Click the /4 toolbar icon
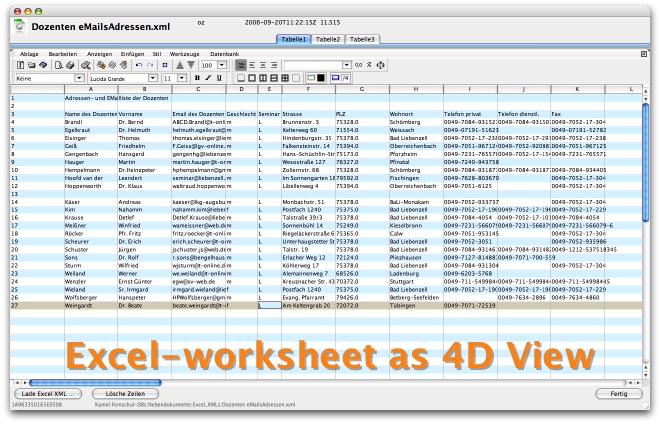 click(x=346, y=78)
